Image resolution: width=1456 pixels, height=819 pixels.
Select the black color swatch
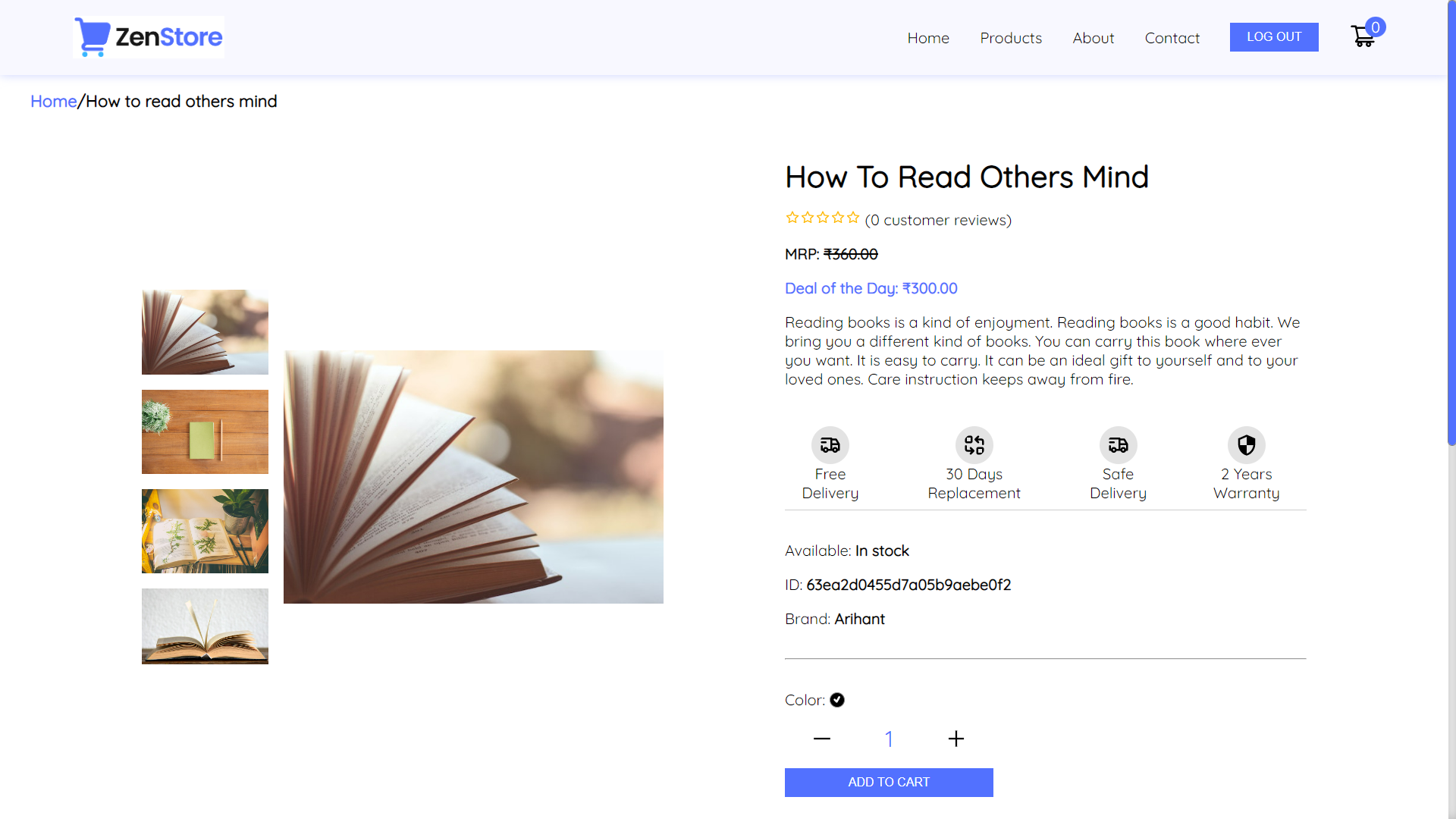point(837,700)
